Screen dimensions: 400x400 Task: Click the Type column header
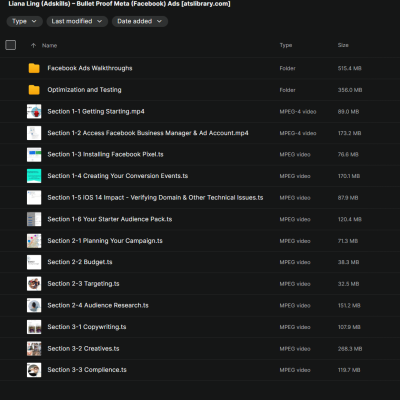[x=286, y=45]
